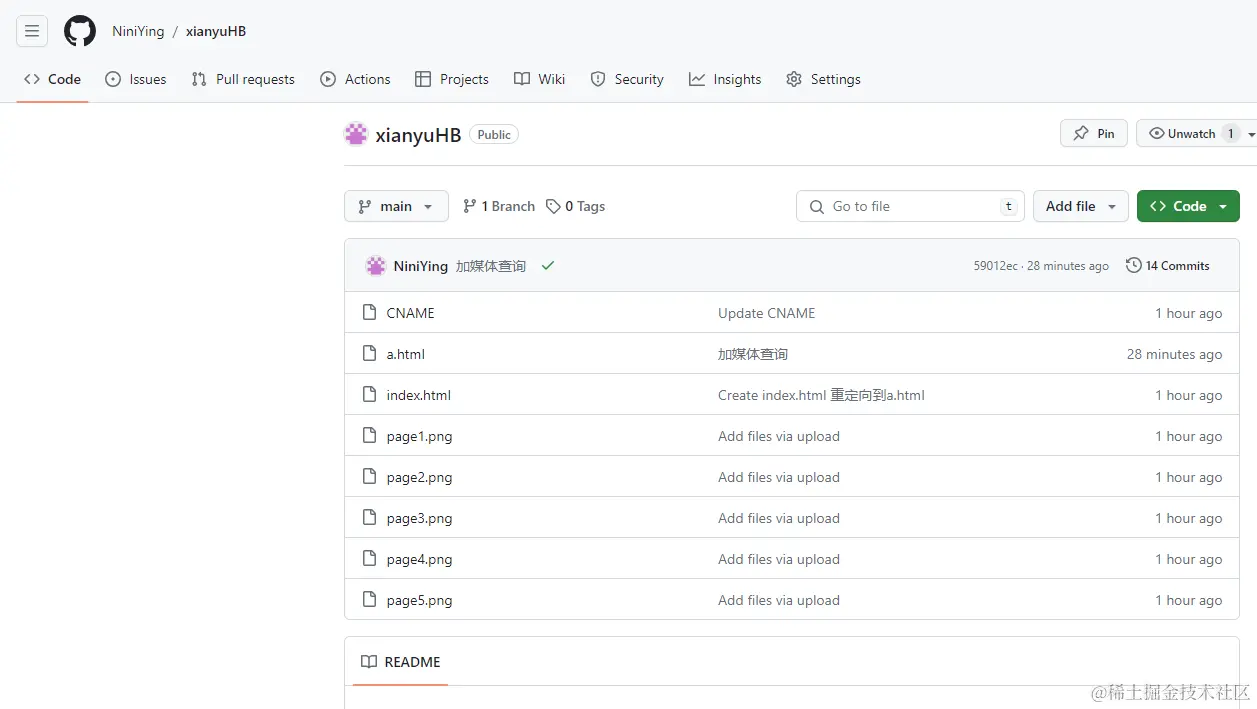The image size is (1257, 709).
Task: Open the xianyuHB breadcrumb link in header
Action: [x=216, y=31]
